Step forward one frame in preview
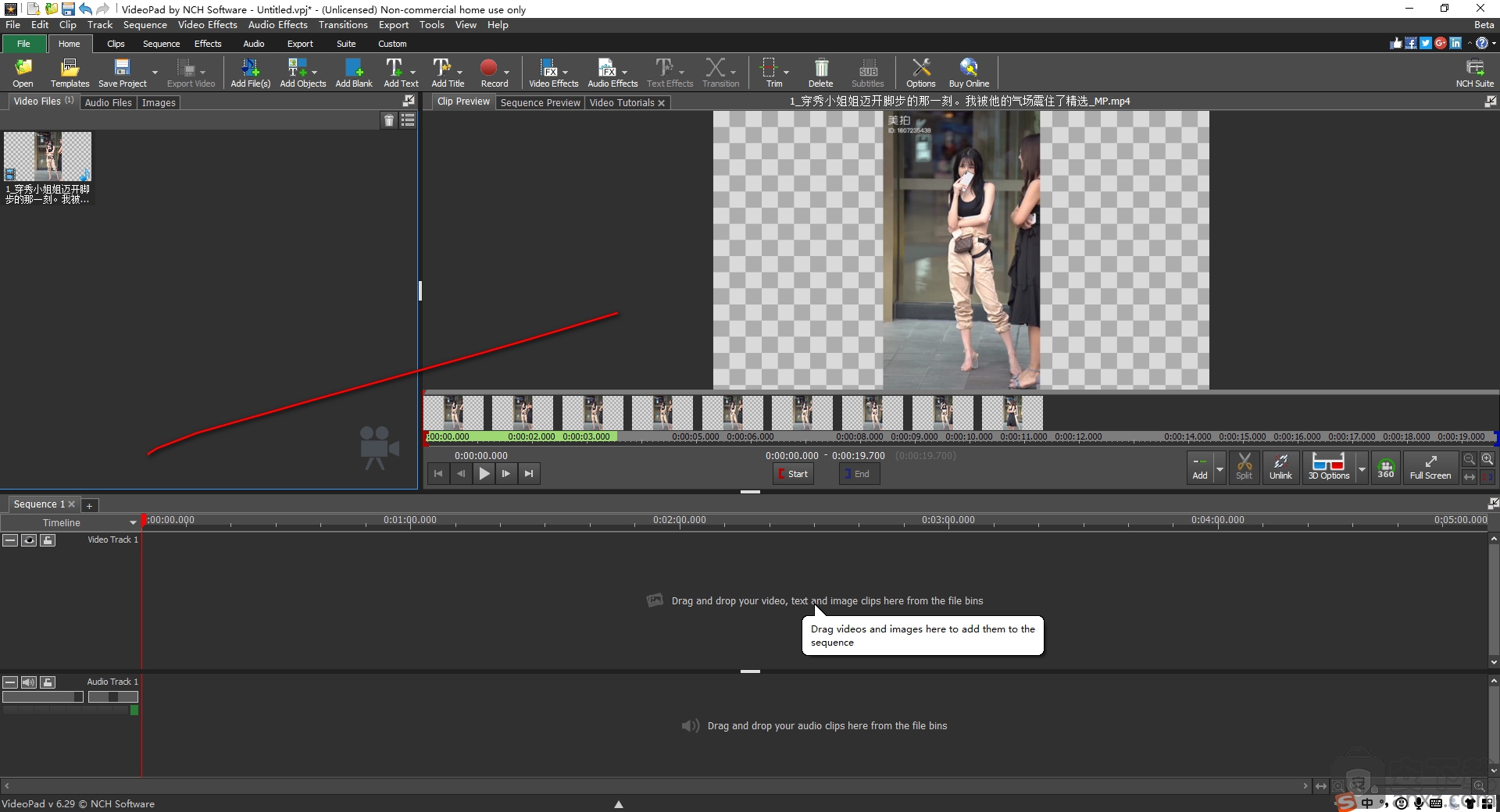 (x=506, y=473)
